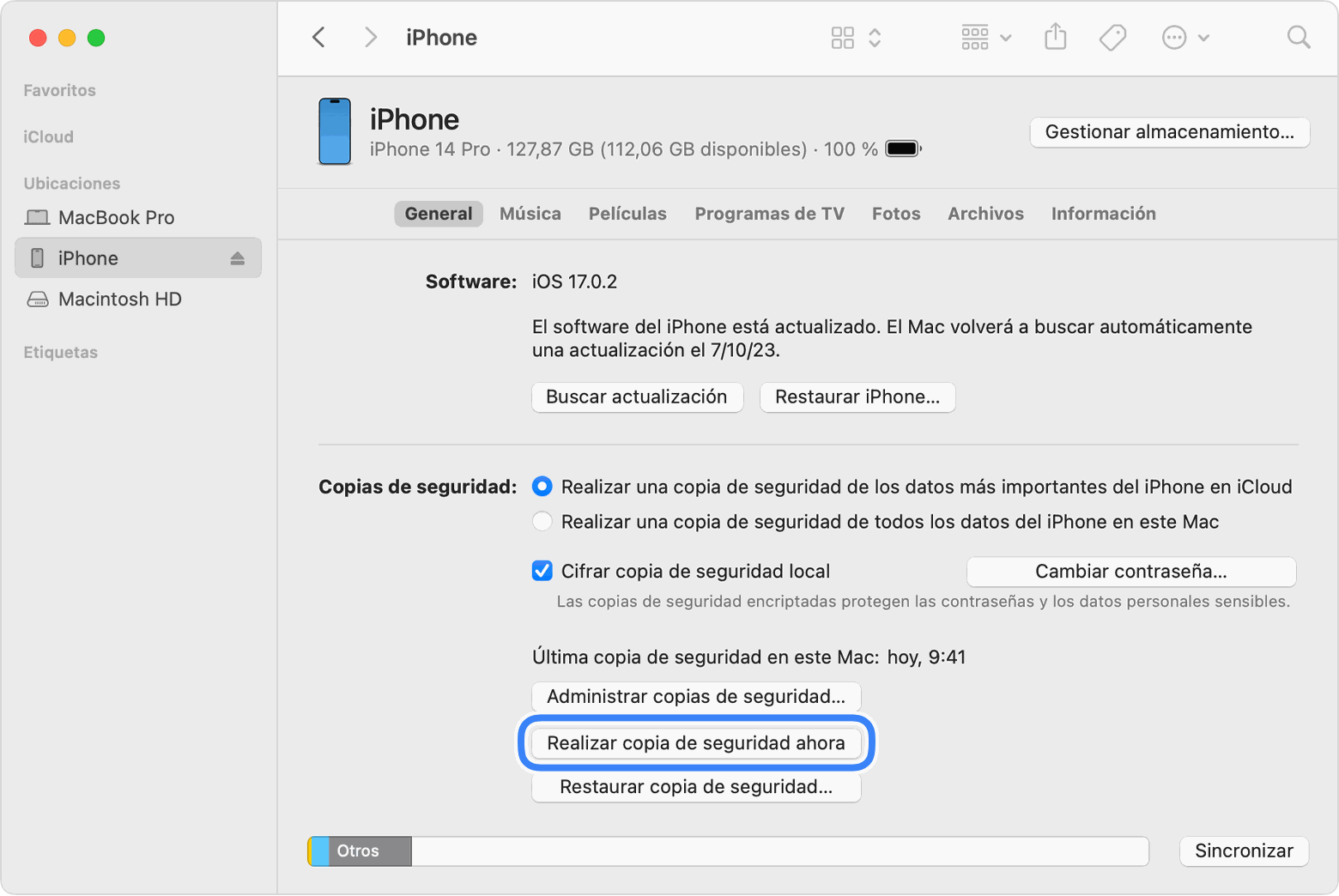This screenshot has width=1339, height=896.
Task: Click Administrar copias de seguridad button
Action: coord(696,697)
